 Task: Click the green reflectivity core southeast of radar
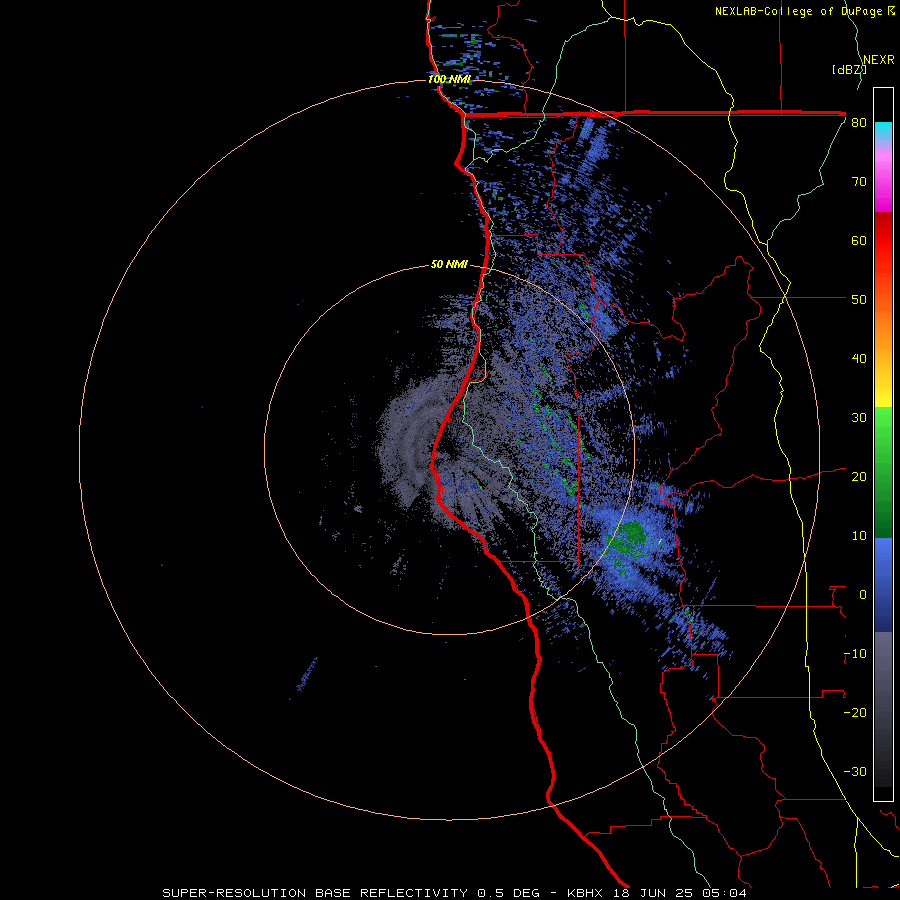click(627, 540)
